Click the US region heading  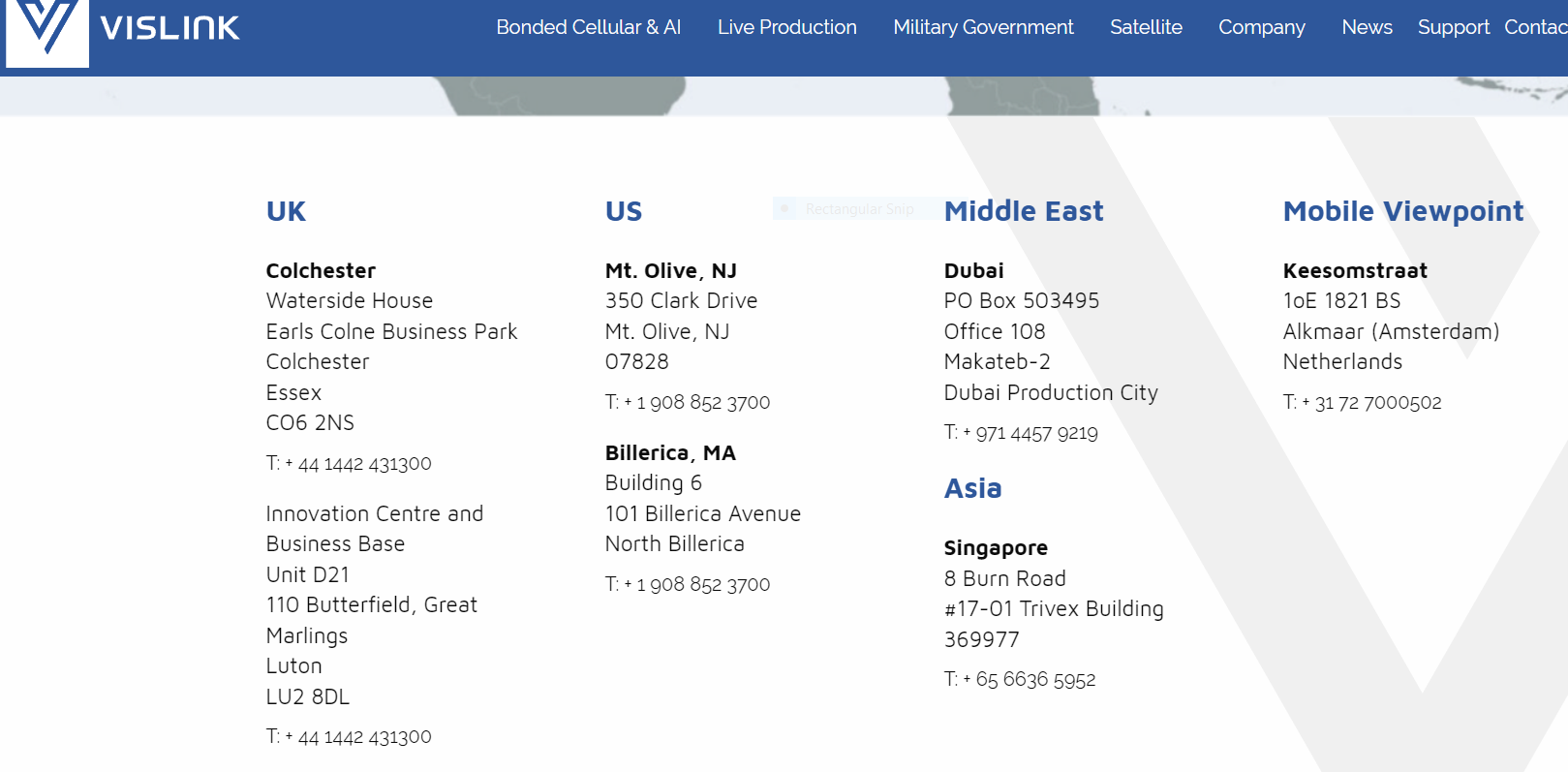(x=624, y=211)
